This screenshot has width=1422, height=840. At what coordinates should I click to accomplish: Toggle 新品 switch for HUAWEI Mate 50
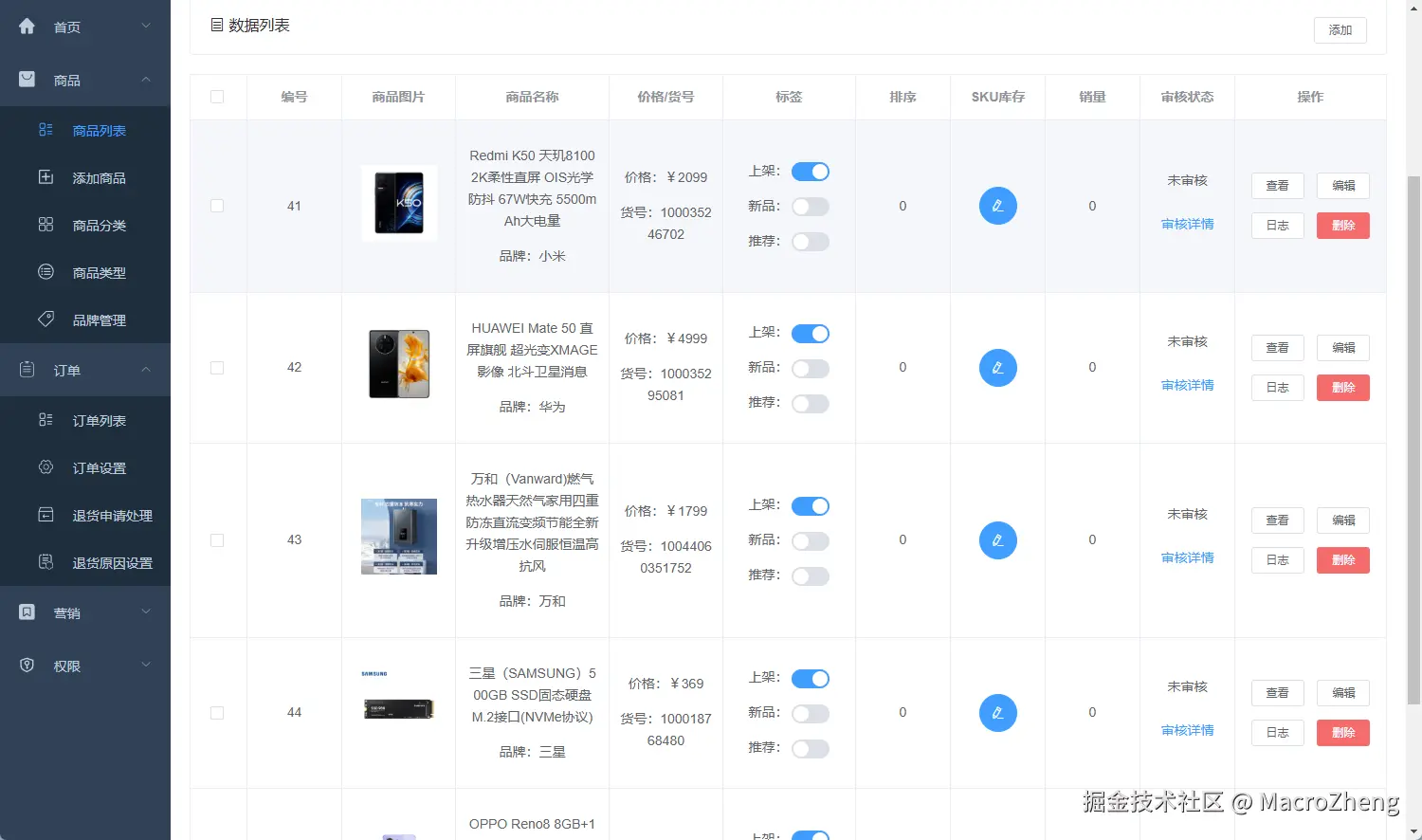(x=811, y=369)
